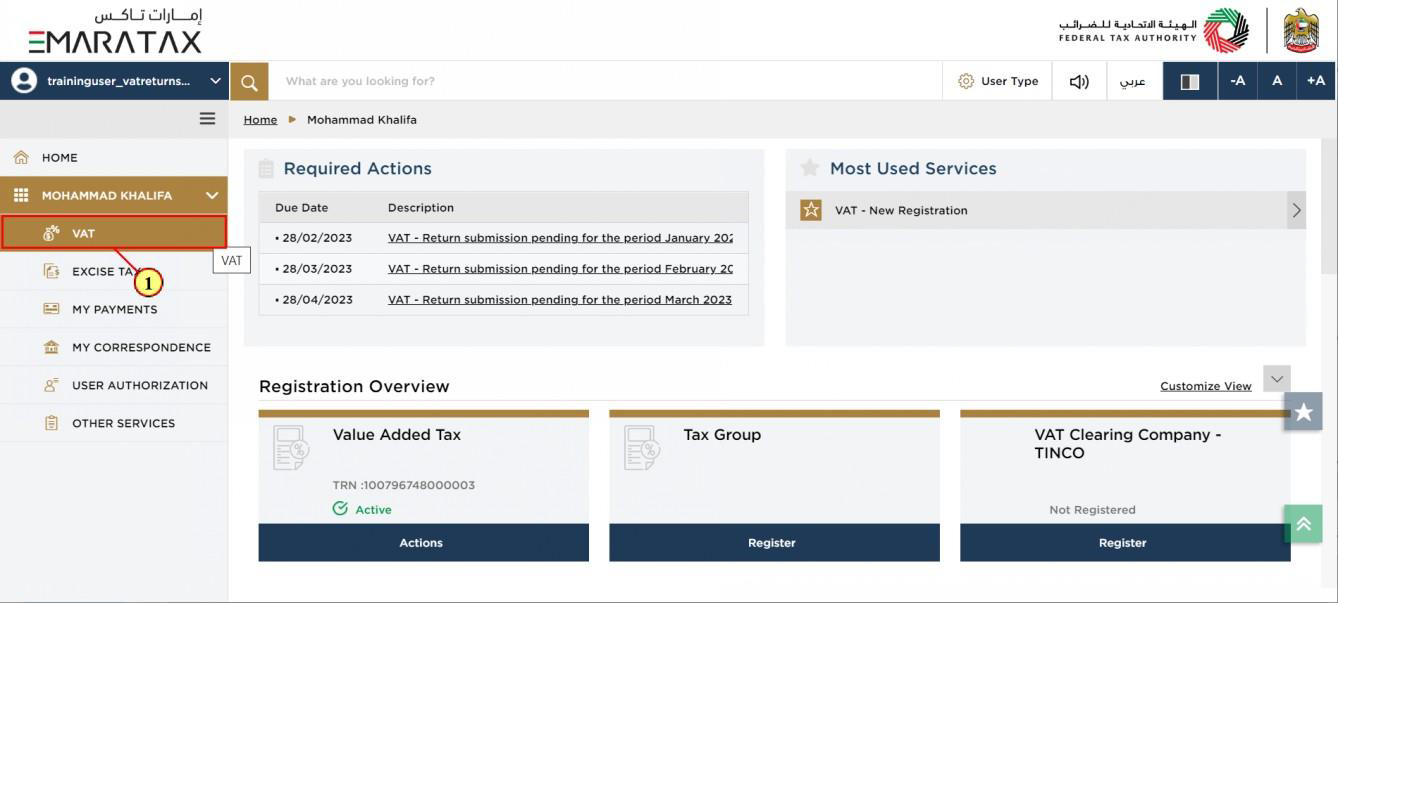Viewport: 1414px width, 801px height.
Task: Click the user avatar icon
Action: coord(22,81)
